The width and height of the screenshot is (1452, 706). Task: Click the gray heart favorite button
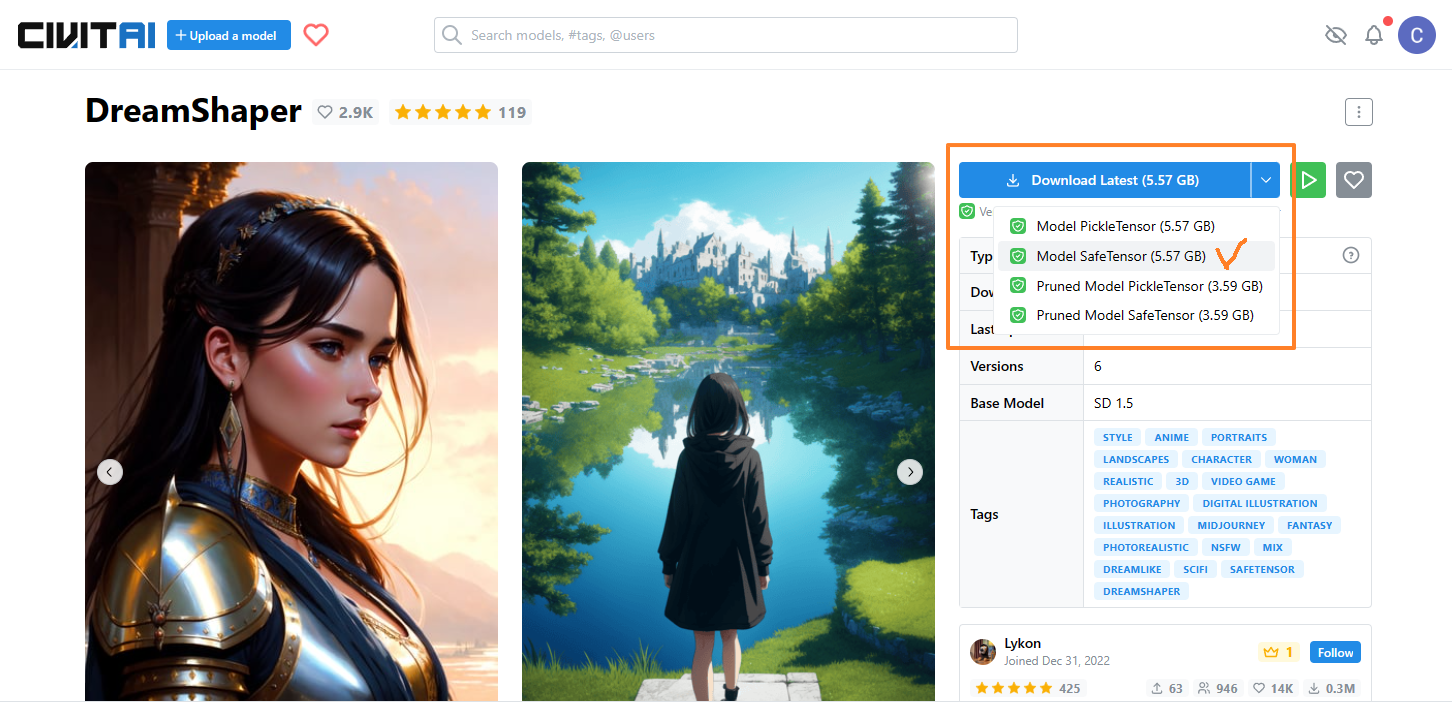[1354, 180]
